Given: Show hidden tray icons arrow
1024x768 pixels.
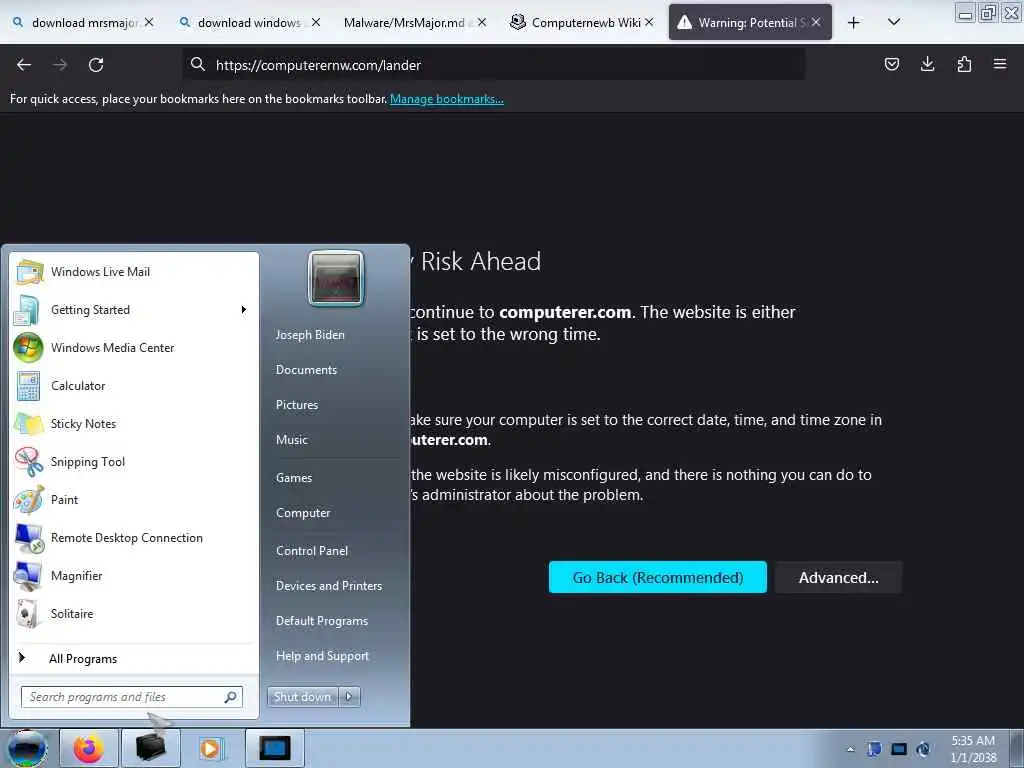Looking at the screenshot, I should coord(850,749).
